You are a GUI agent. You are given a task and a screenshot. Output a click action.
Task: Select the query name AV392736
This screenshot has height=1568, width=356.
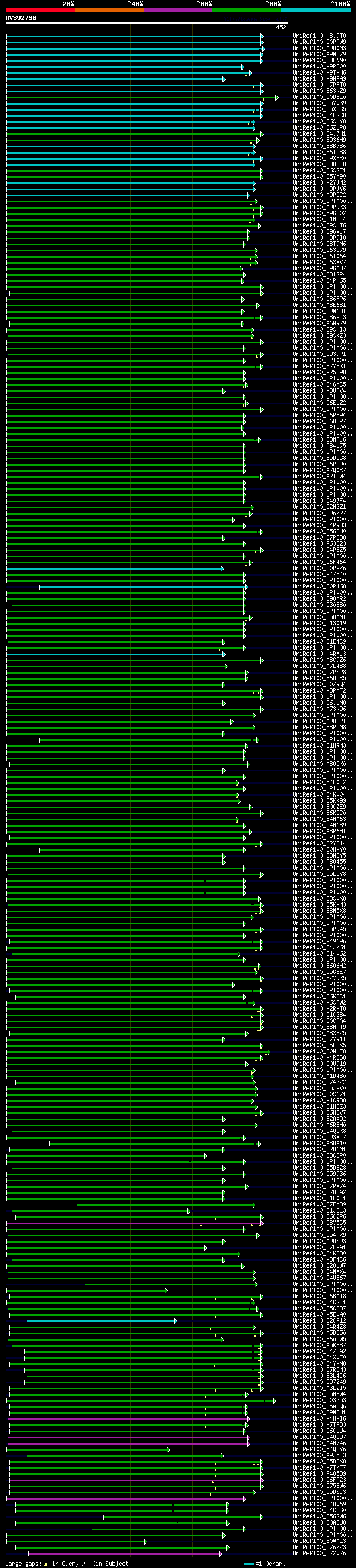click(x=21, y=18)
